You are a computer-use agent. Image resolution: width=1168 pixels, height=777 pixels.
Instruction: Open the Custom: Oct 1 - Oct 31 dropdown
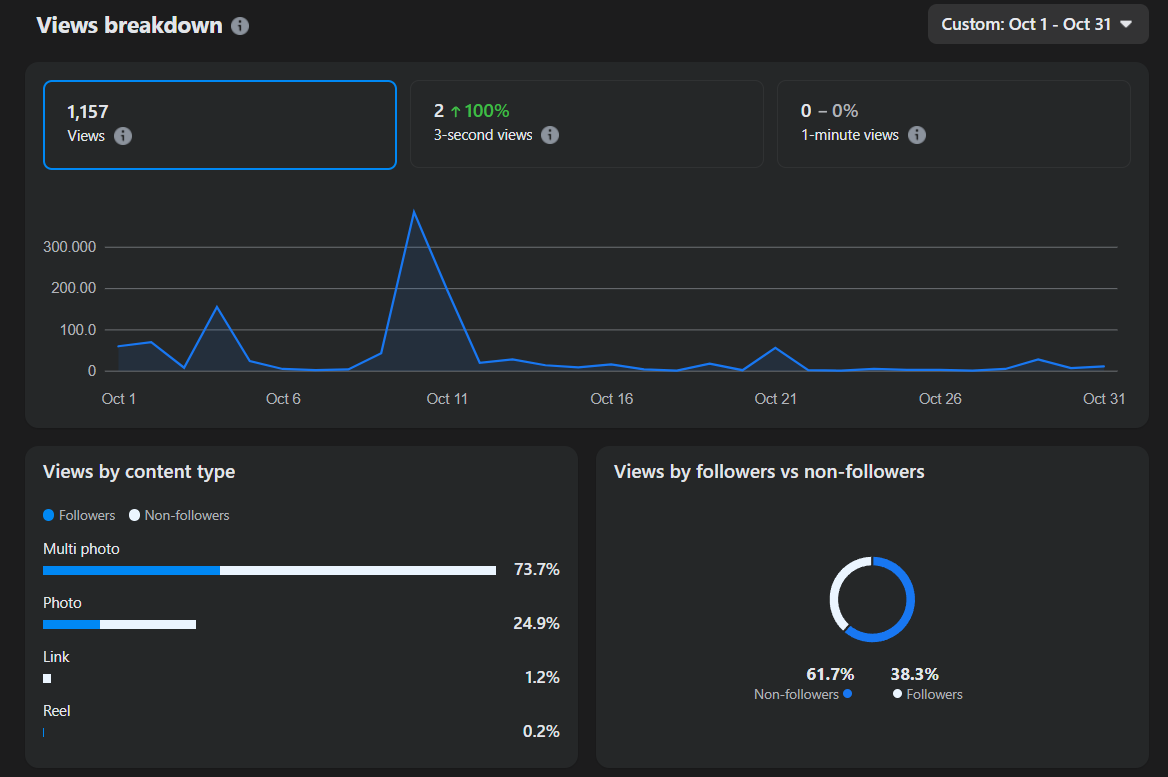pos(1037,24)
